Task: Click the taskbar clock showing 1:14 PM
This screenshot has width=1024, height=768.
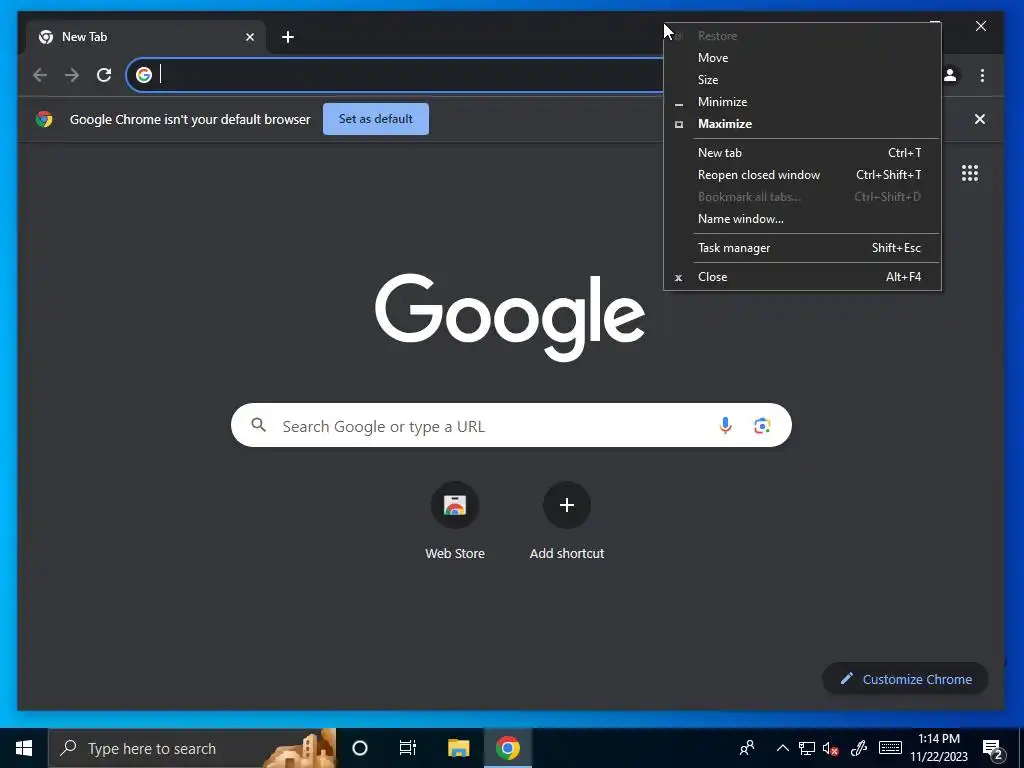Action: click(939, 748)
